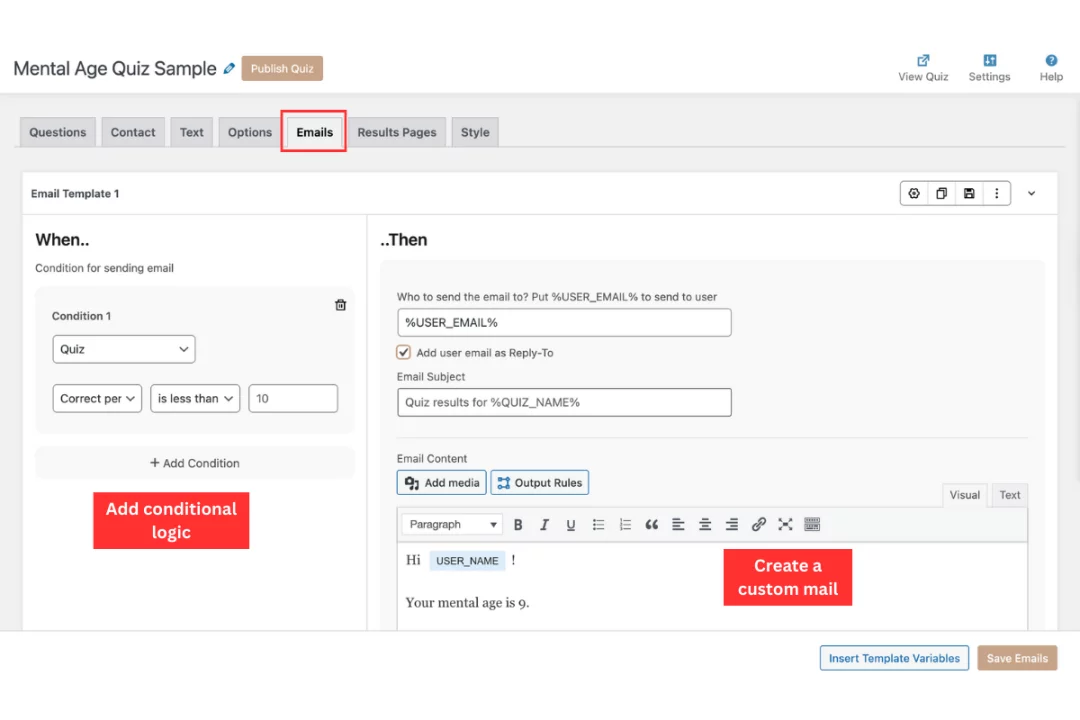This screenshot has height=720, width=1080.
Task: Uncheck Add user email as Reply-To
Action: (404, 352)
